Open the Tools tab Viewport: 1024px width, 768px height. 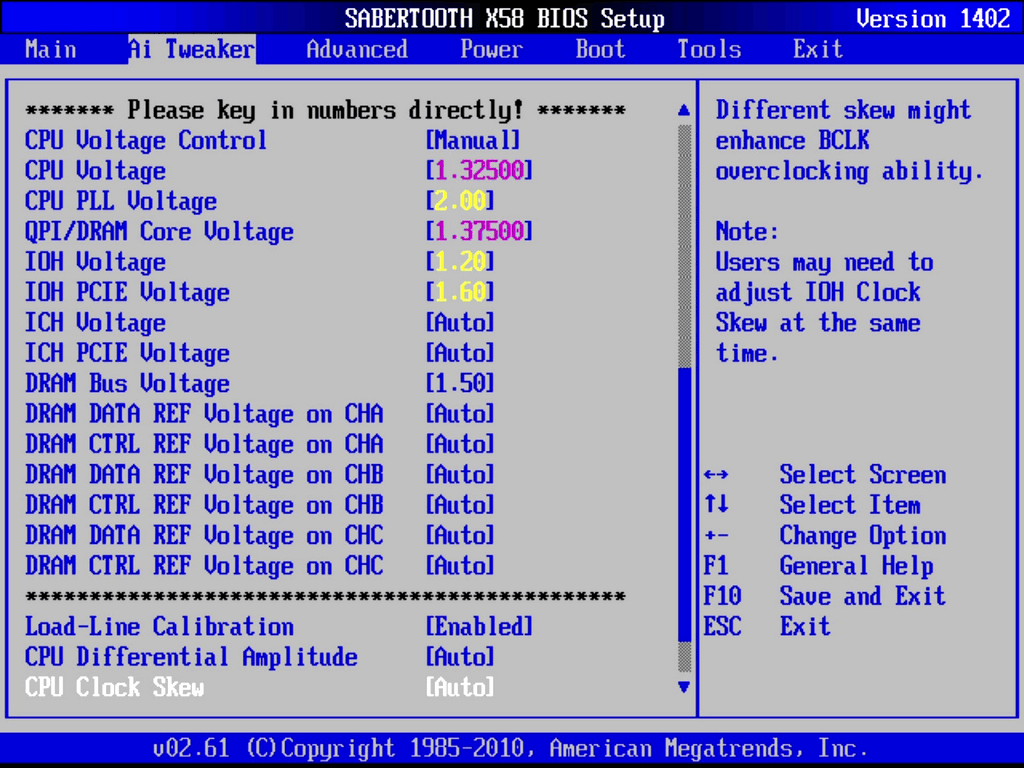coord(709,49)
